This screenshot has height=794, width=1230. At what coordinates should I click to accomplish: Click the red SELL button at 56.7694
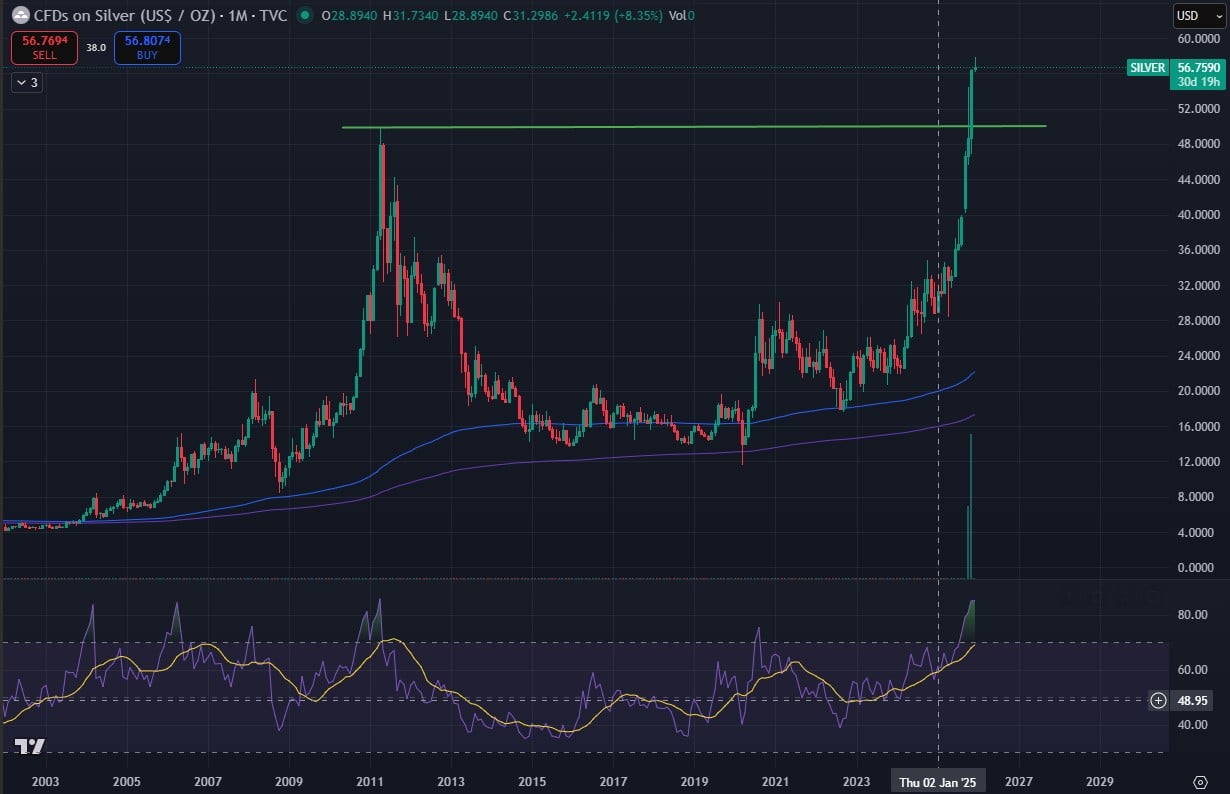point(48,48)
